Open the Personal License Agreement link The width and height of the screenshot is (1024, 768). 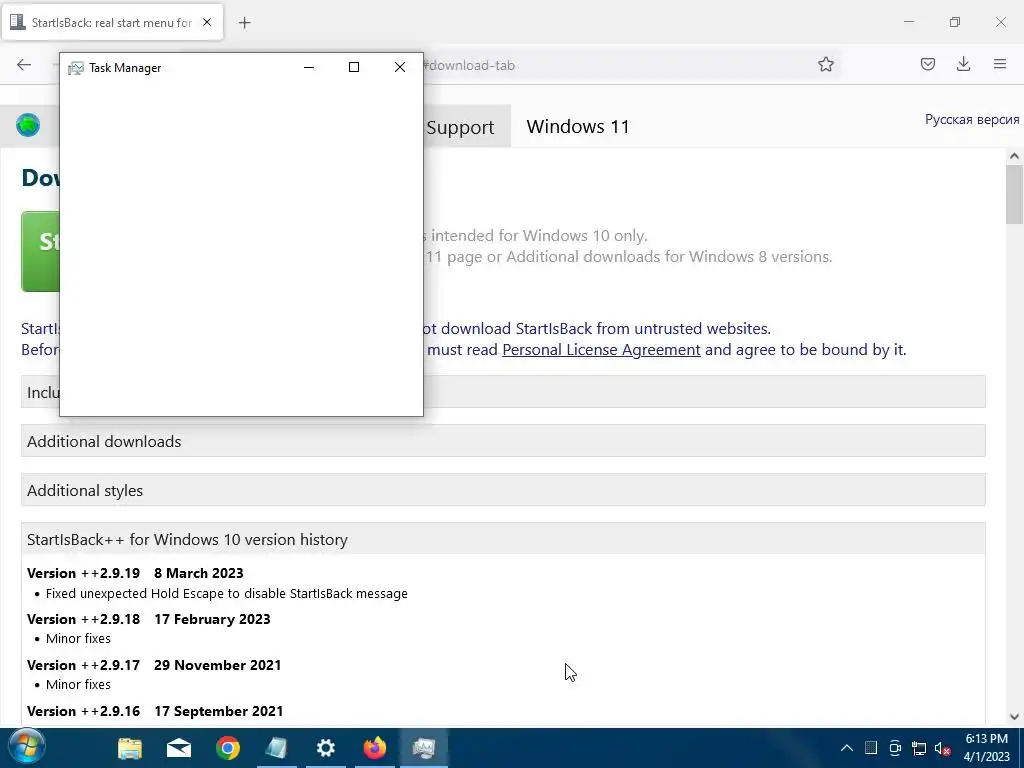tap(601, 349)
